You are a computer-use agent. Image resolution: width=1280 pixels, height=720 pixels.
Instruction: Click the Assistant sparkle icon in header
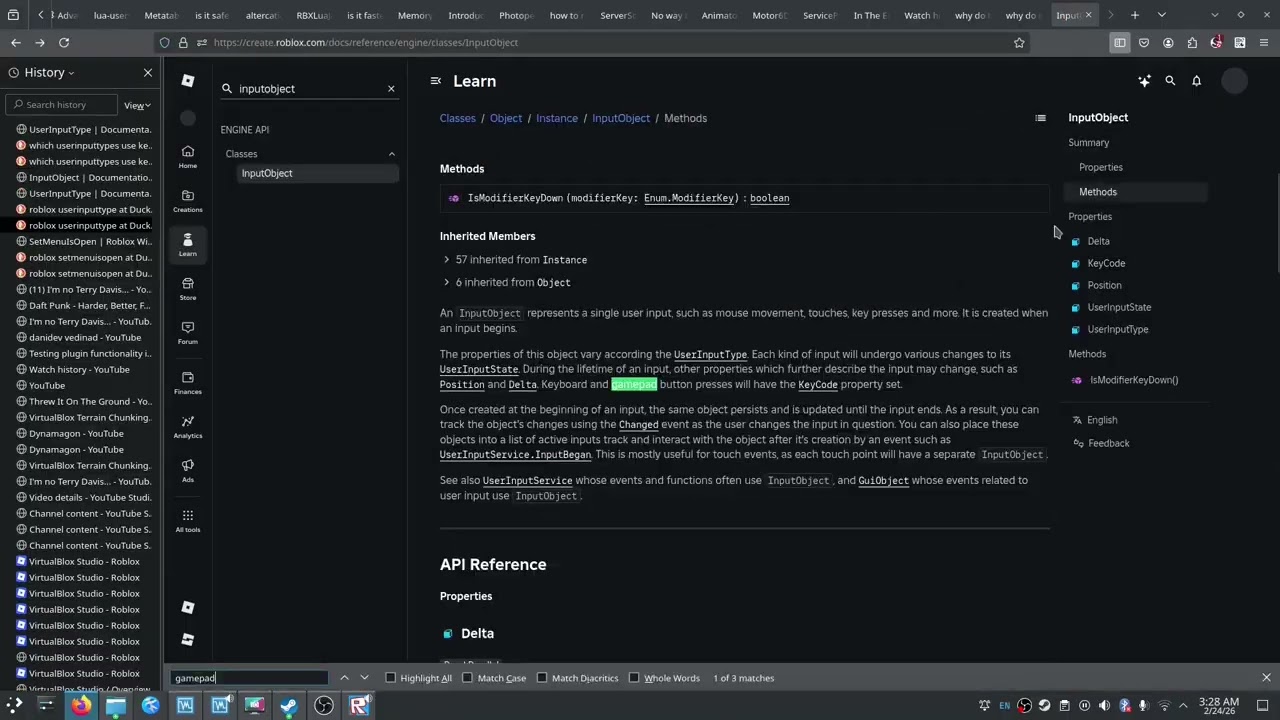point(1144,81)
